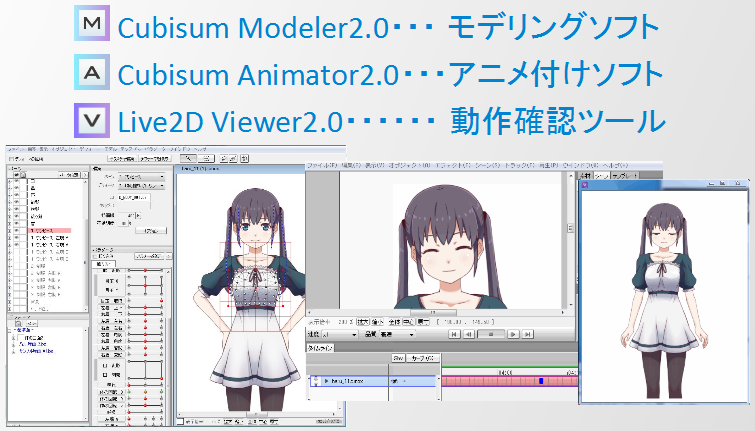Switch to the シーン tab in Animator
755x431 pixels.
point(602,176)
